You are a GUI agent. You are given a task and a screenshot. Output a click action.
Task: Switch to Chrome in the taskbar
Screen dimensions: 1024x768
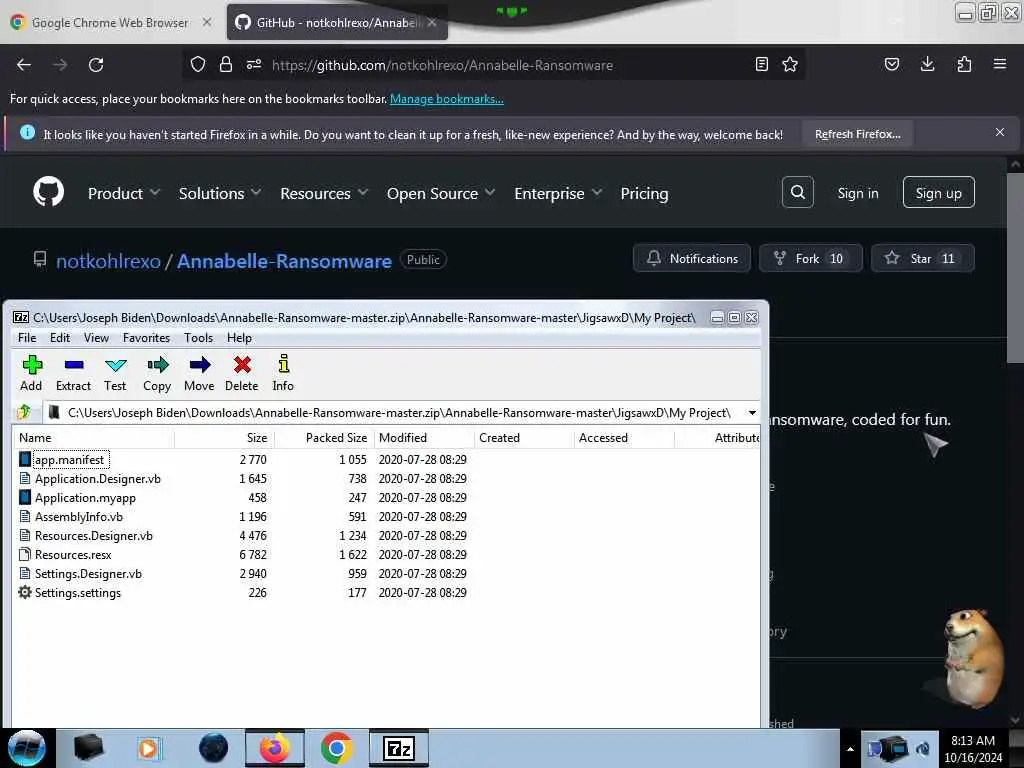pos(336,748)
